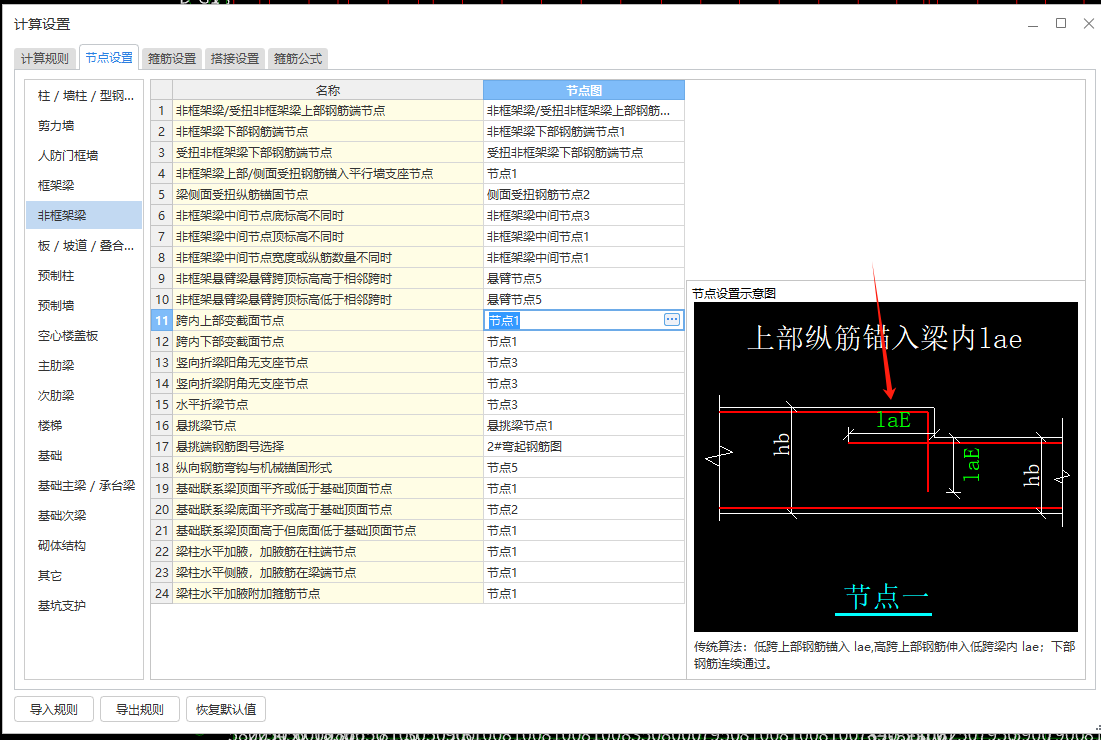Select row 基础联系梁顶面高于但底面低于基础顶面节点
1101x740 pixels.
[328, 531]
